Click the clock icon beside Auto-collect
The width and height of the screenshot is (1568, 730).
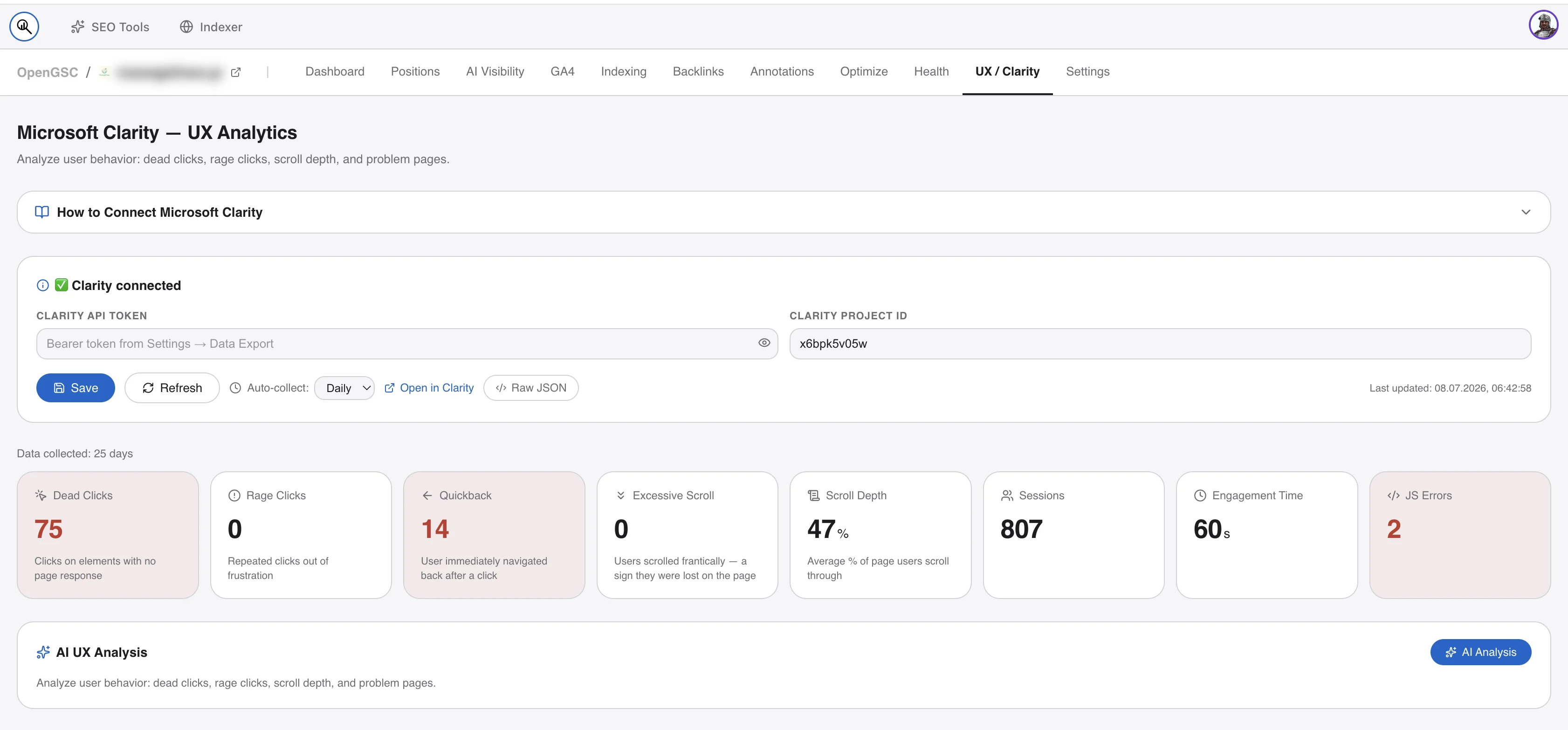(x=235, y=388)
